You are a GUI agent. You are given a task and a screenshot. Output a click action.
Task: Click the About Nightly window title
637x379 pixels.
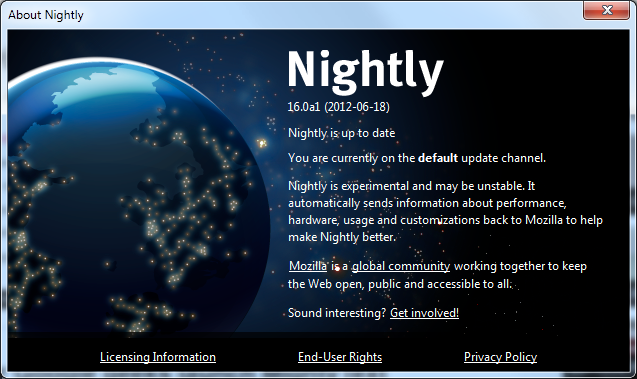pos(46,15)
